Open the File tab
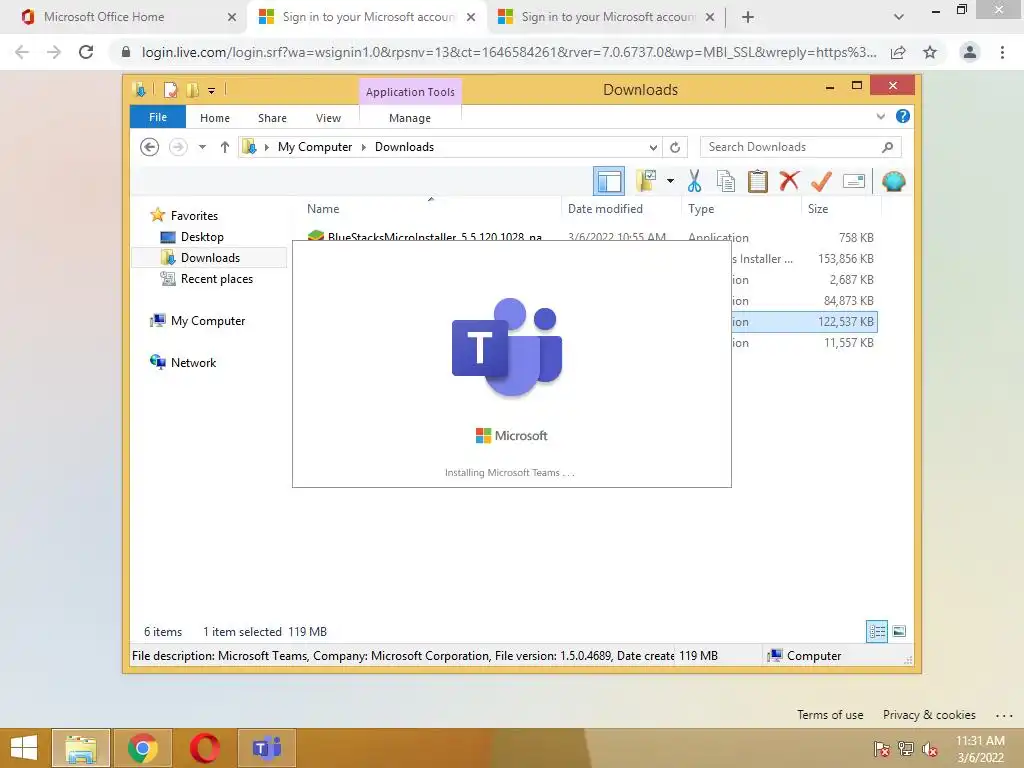Viewport: 1024px width, 768px height. coord(158,117)
